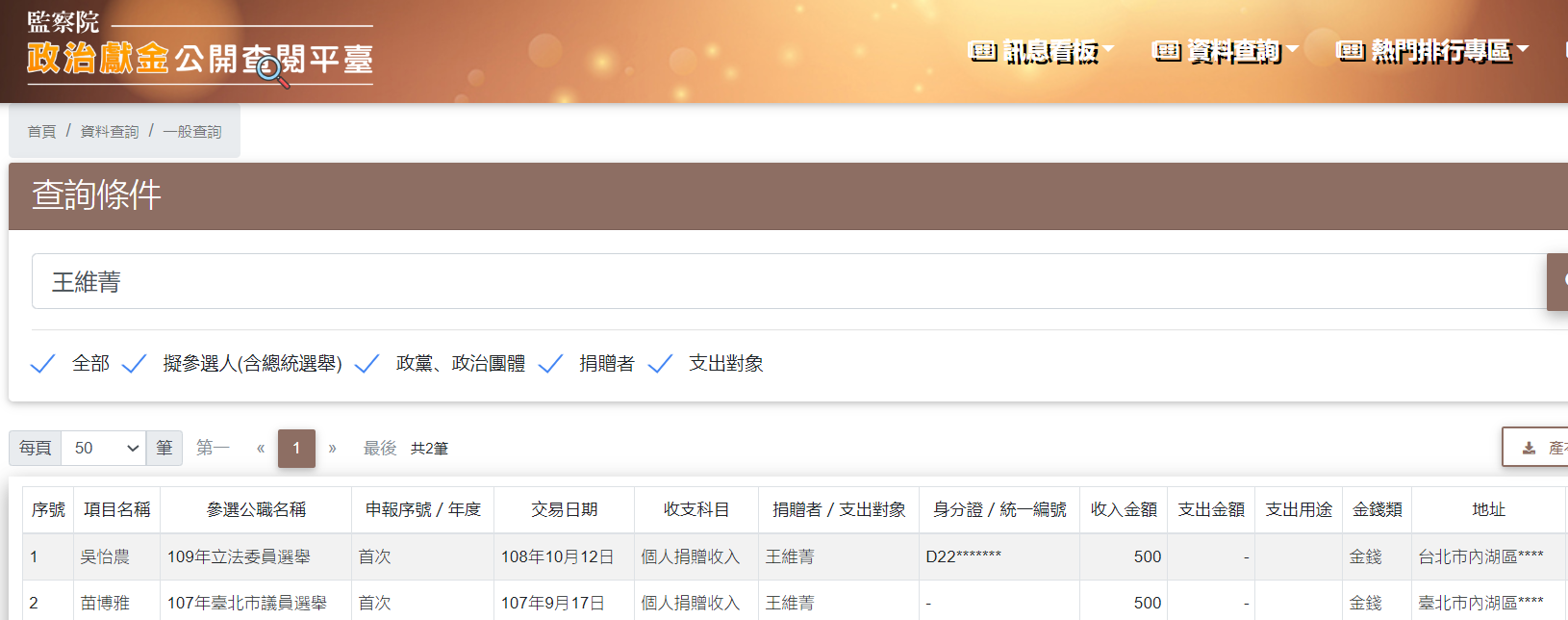Click the date 107年9月17日

coord(553,604)
